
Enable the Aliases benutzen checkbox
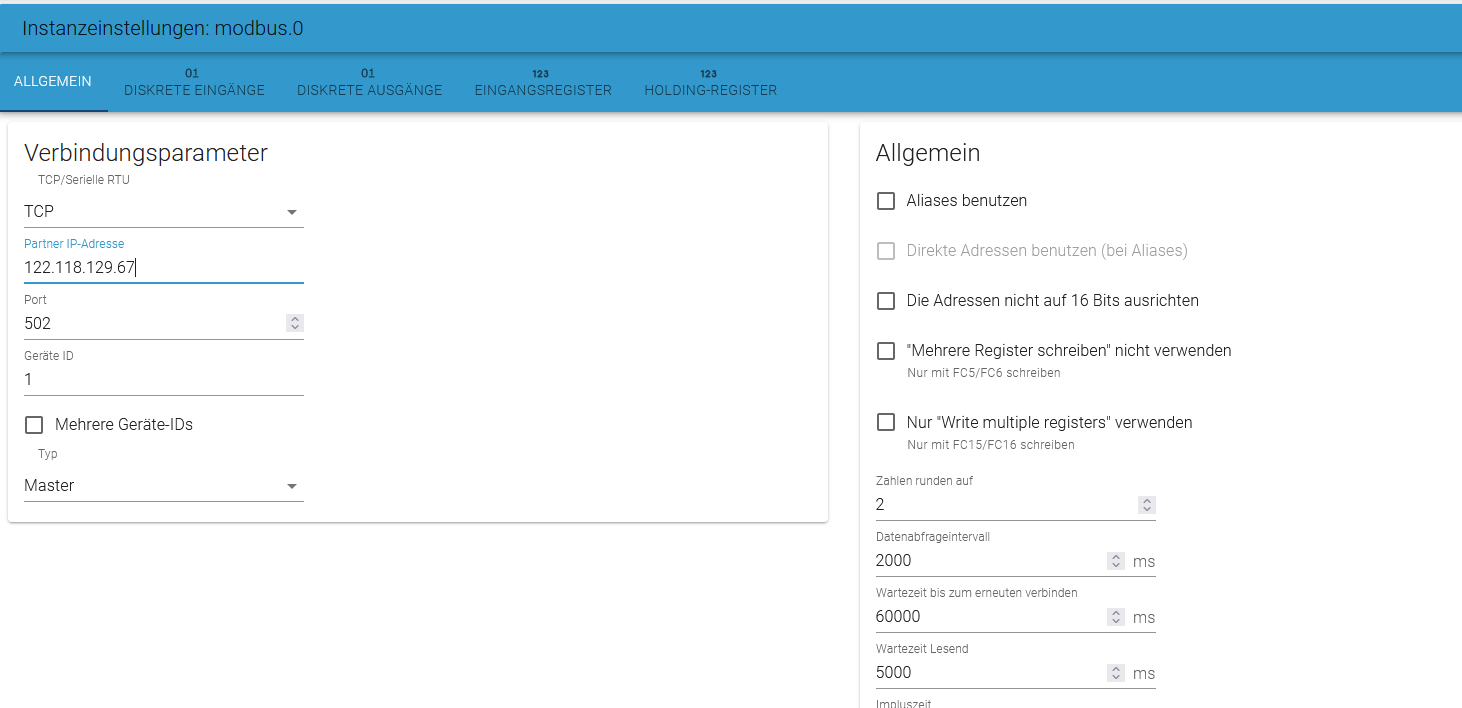pos(886,201)
